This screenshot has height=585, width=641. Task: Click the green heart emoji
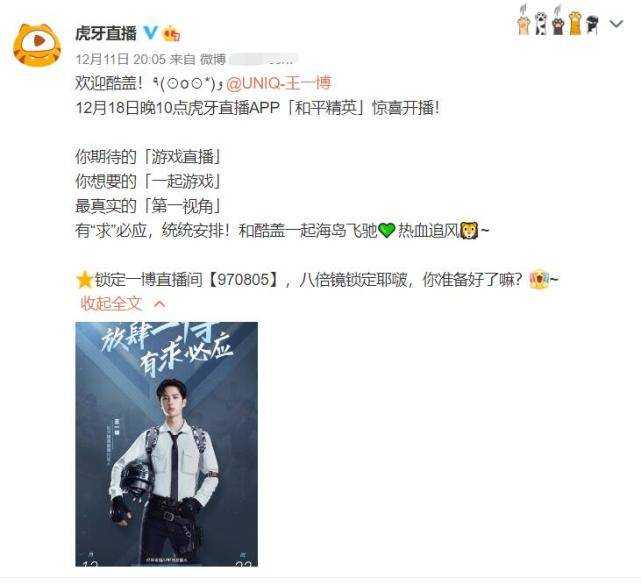[386, 230]
